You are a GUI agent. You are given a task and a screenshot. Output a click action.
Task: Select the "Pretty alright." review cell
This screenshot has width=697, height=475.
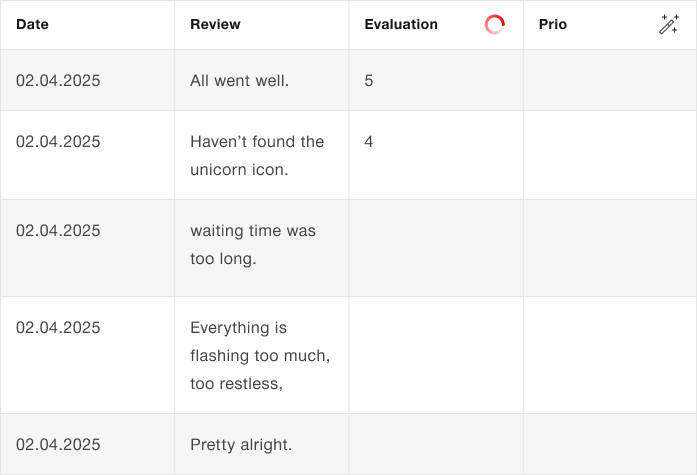click(x=241, y=444)
